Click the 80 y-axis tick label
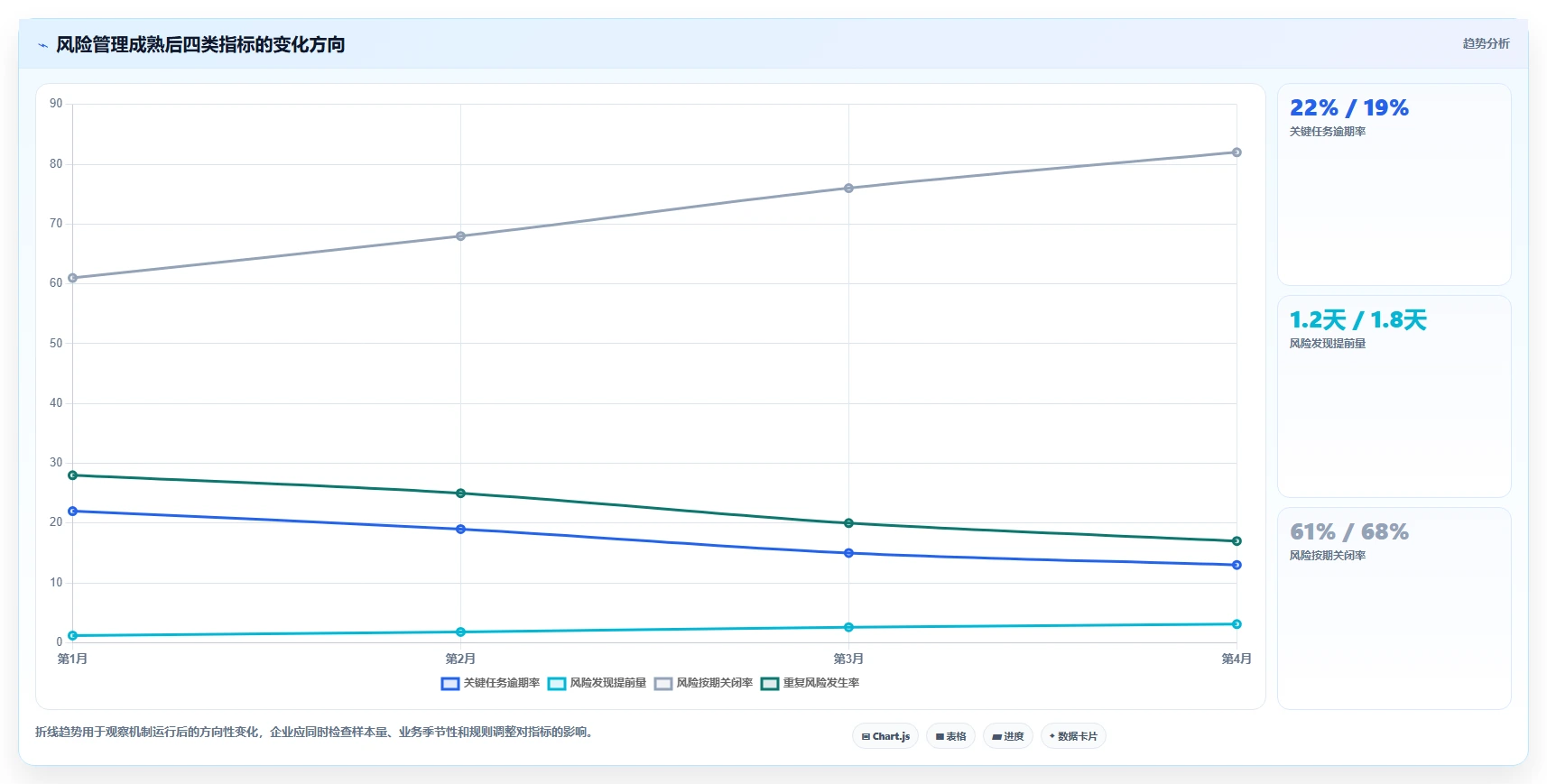 pos(56,164)
